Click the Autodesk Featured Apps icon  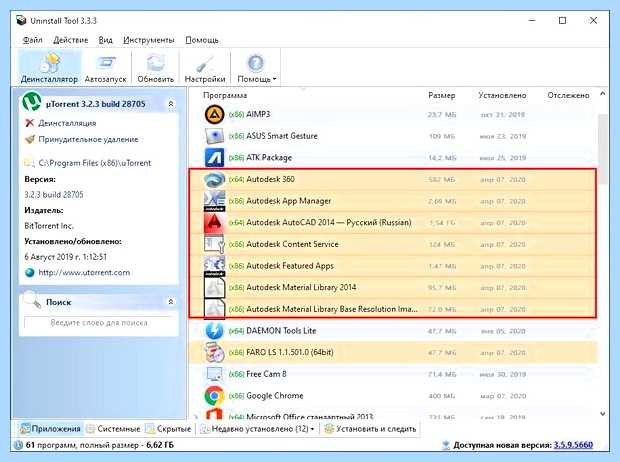click(215, 266)
